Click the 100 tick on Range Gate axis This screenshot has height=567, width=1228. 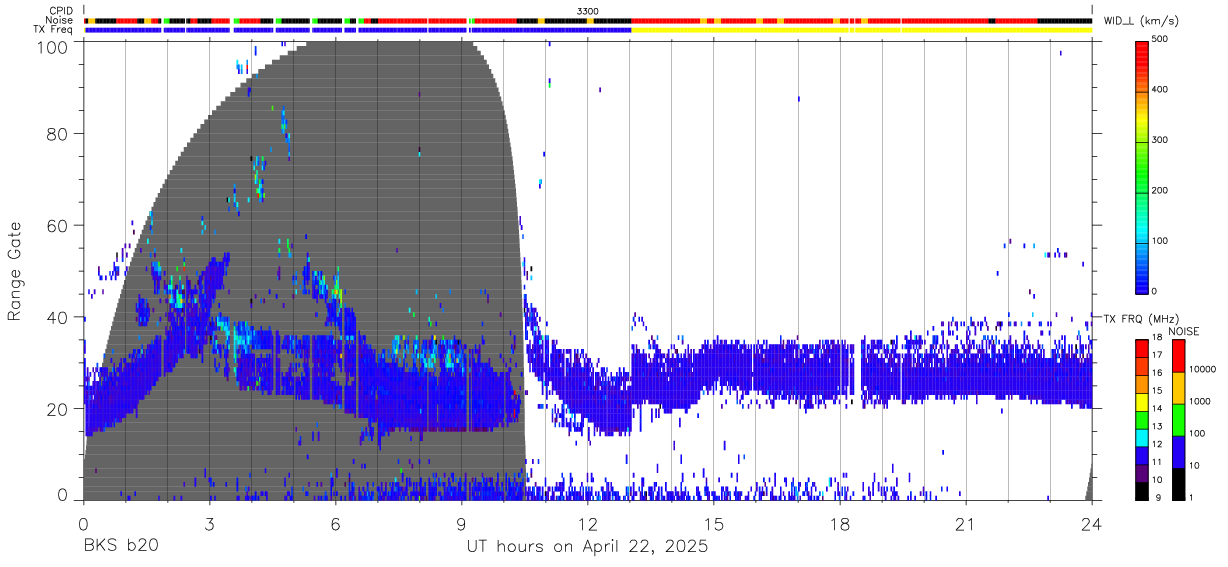54,46
